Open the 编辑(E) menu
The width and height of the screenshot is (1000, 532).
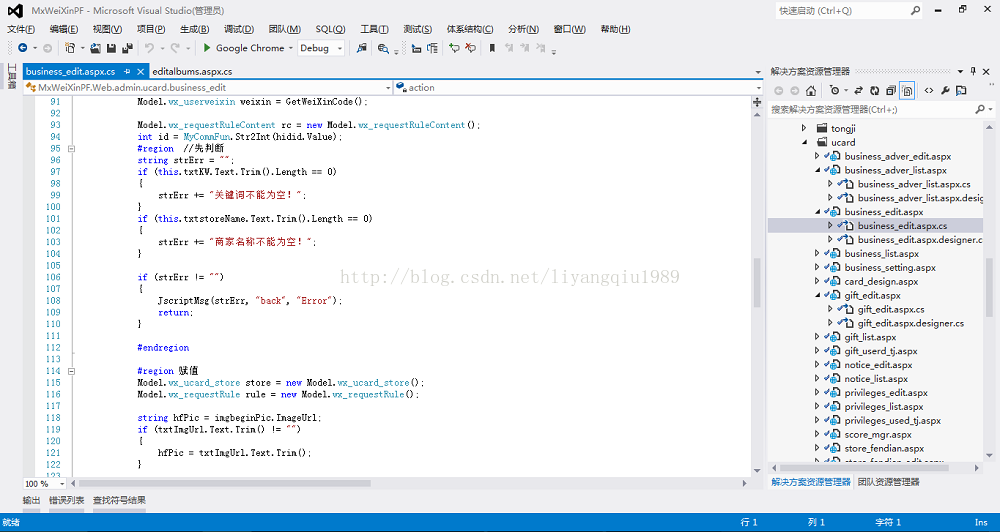pyautogui.click(x=64, y=29)
